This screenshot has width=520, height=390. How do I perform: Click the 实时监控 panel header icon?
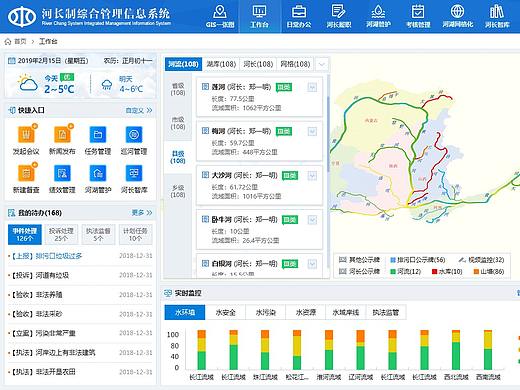(x=168, y=293)
